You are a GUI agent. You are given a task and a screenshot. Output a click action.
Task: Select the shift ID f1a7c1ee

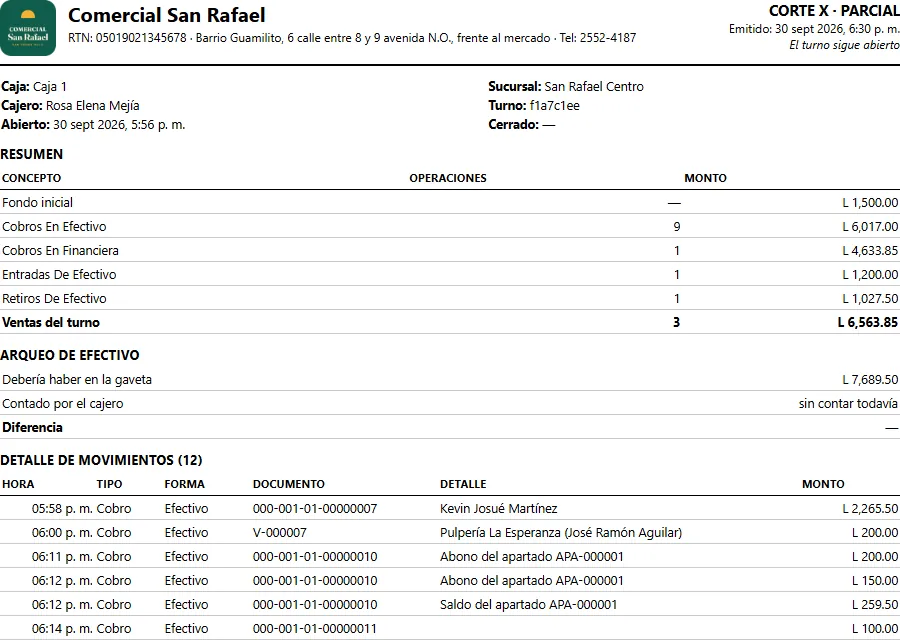tap(554, 106)
